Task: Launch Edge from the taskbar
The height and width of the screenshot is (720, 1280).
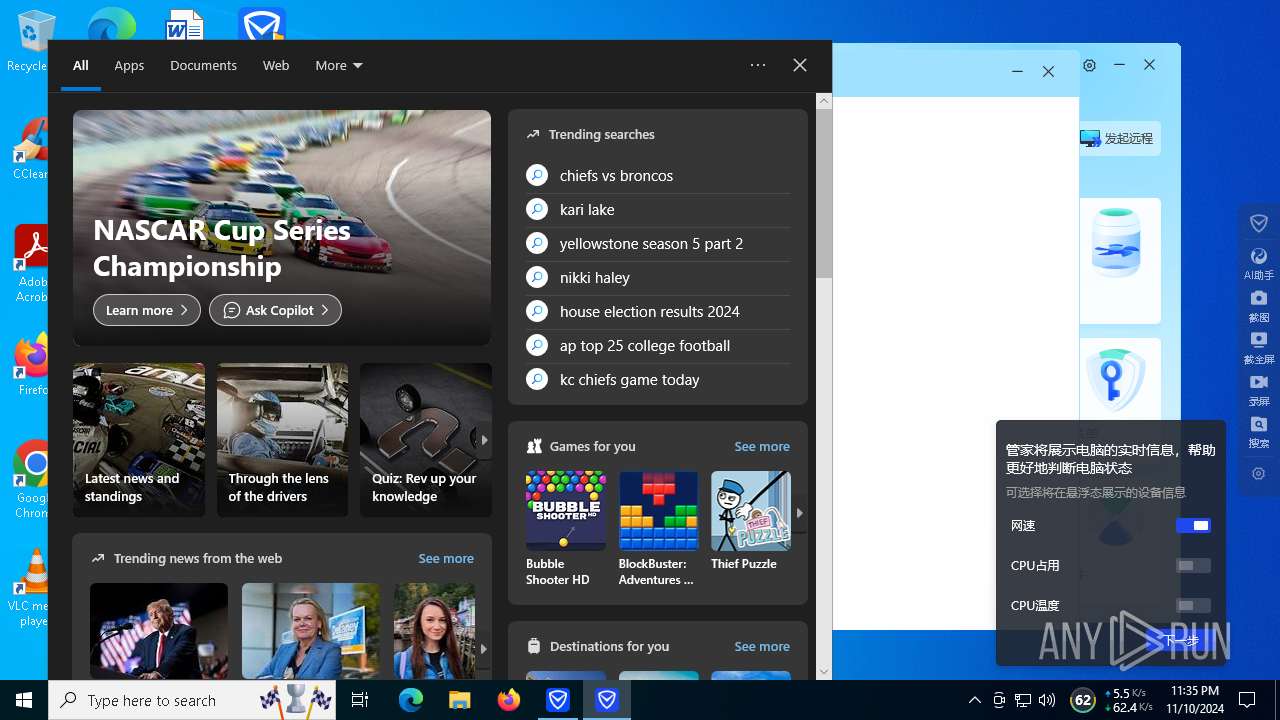Action: [x=411, y=700]
